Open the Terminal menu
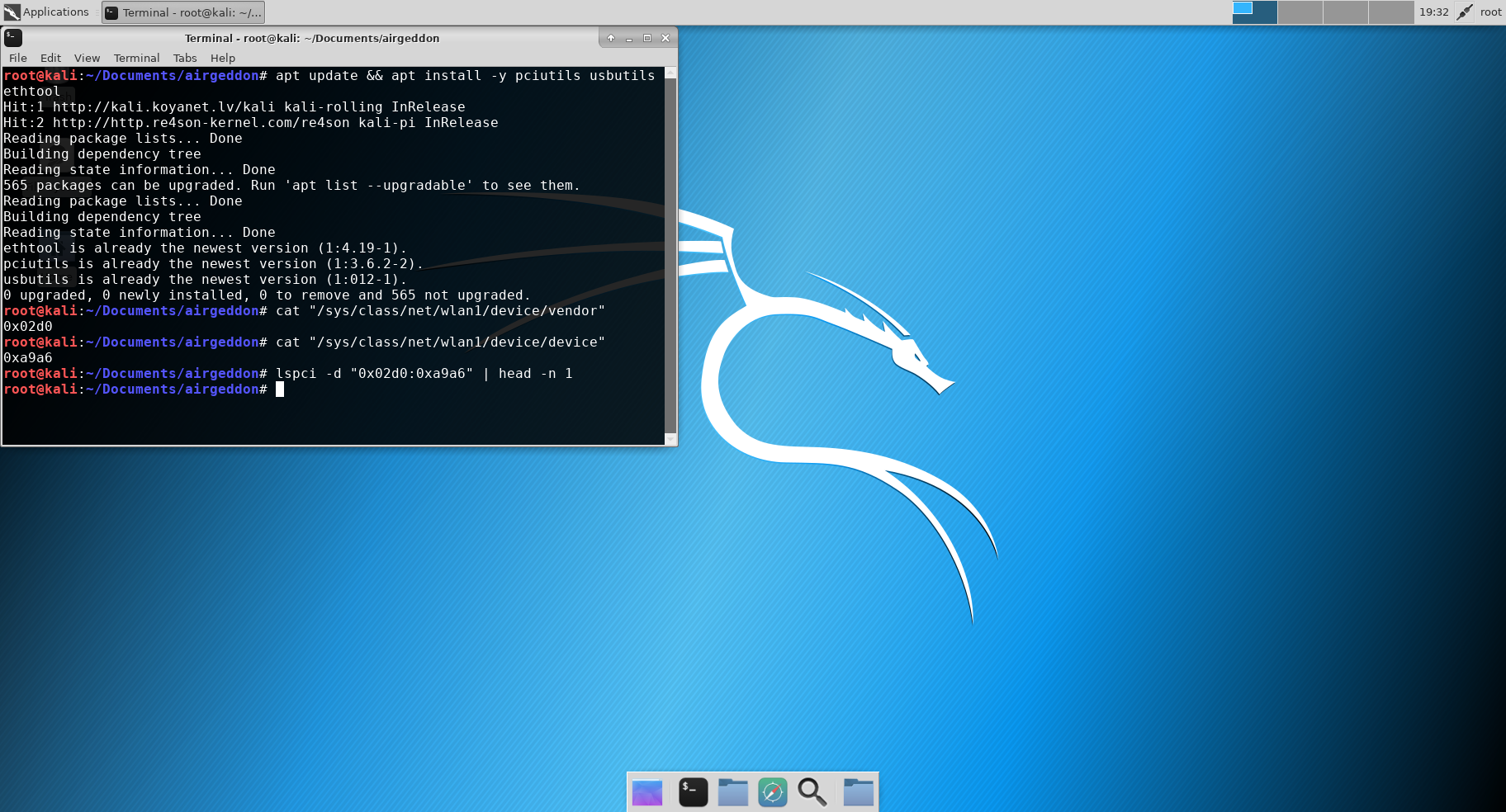The image size is (1506, 812). pyautogui.click(x=136, y=58)
